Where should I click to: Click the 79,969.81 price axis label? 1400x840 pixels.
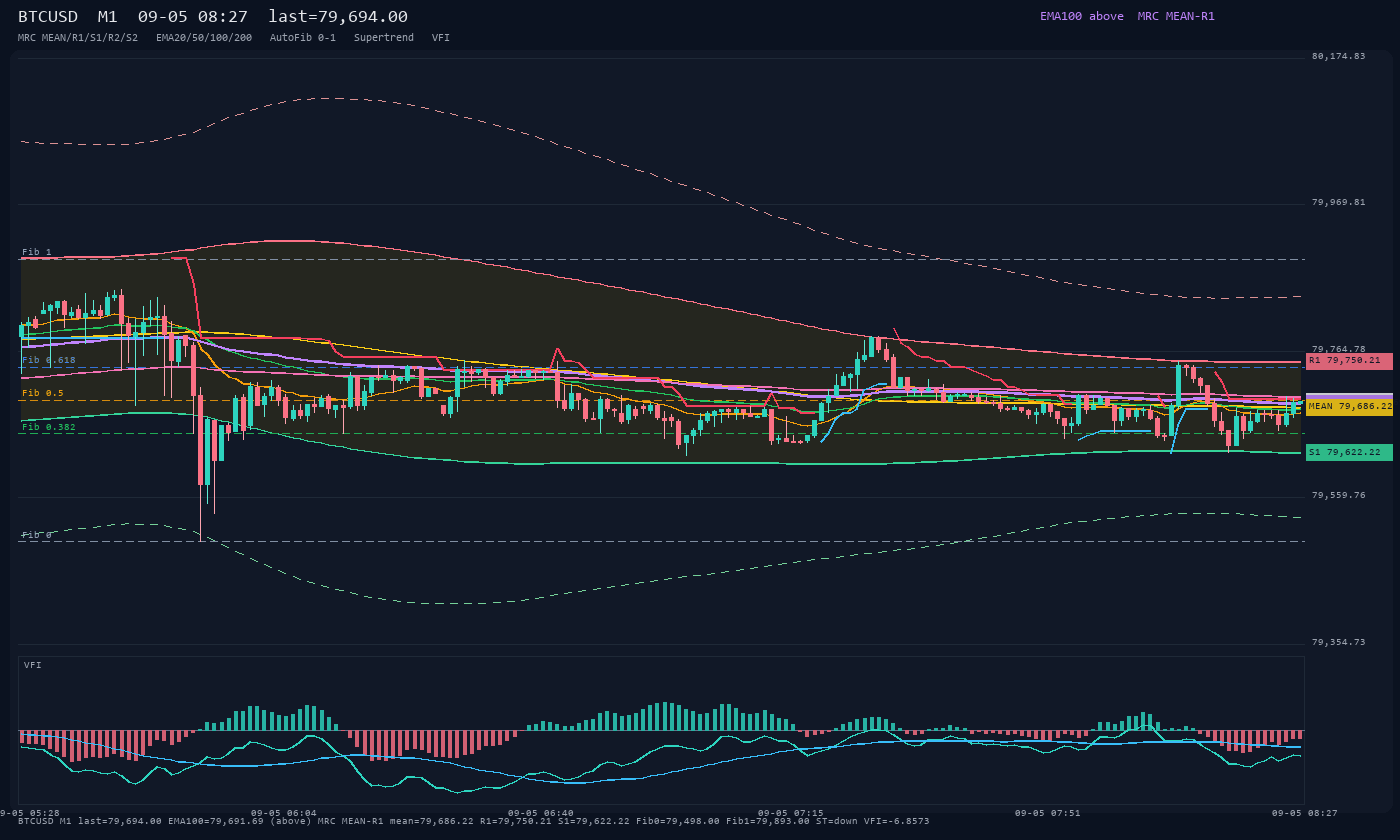tap(1338, 202)
